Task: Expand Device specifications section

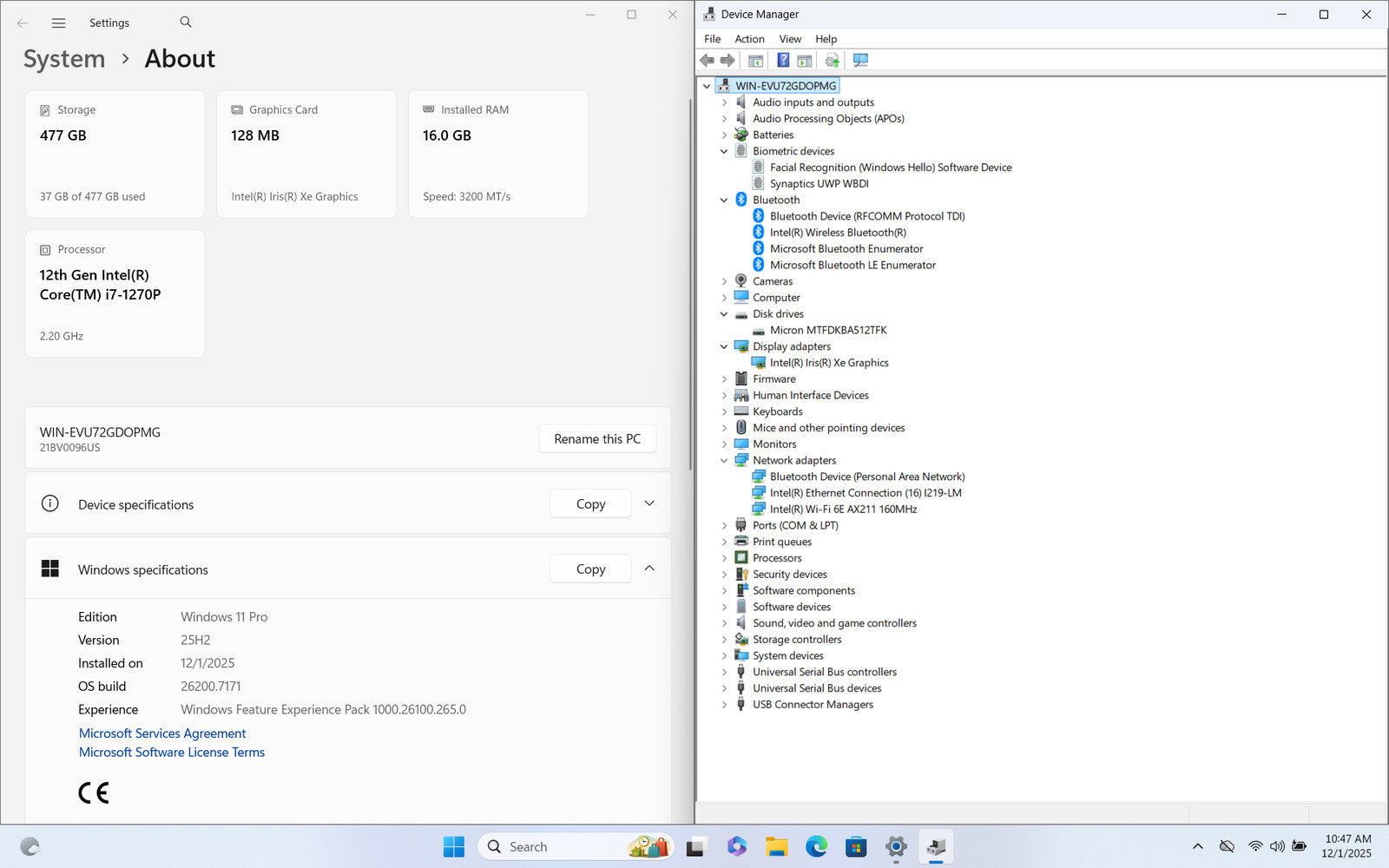Action: click(649, 503)
